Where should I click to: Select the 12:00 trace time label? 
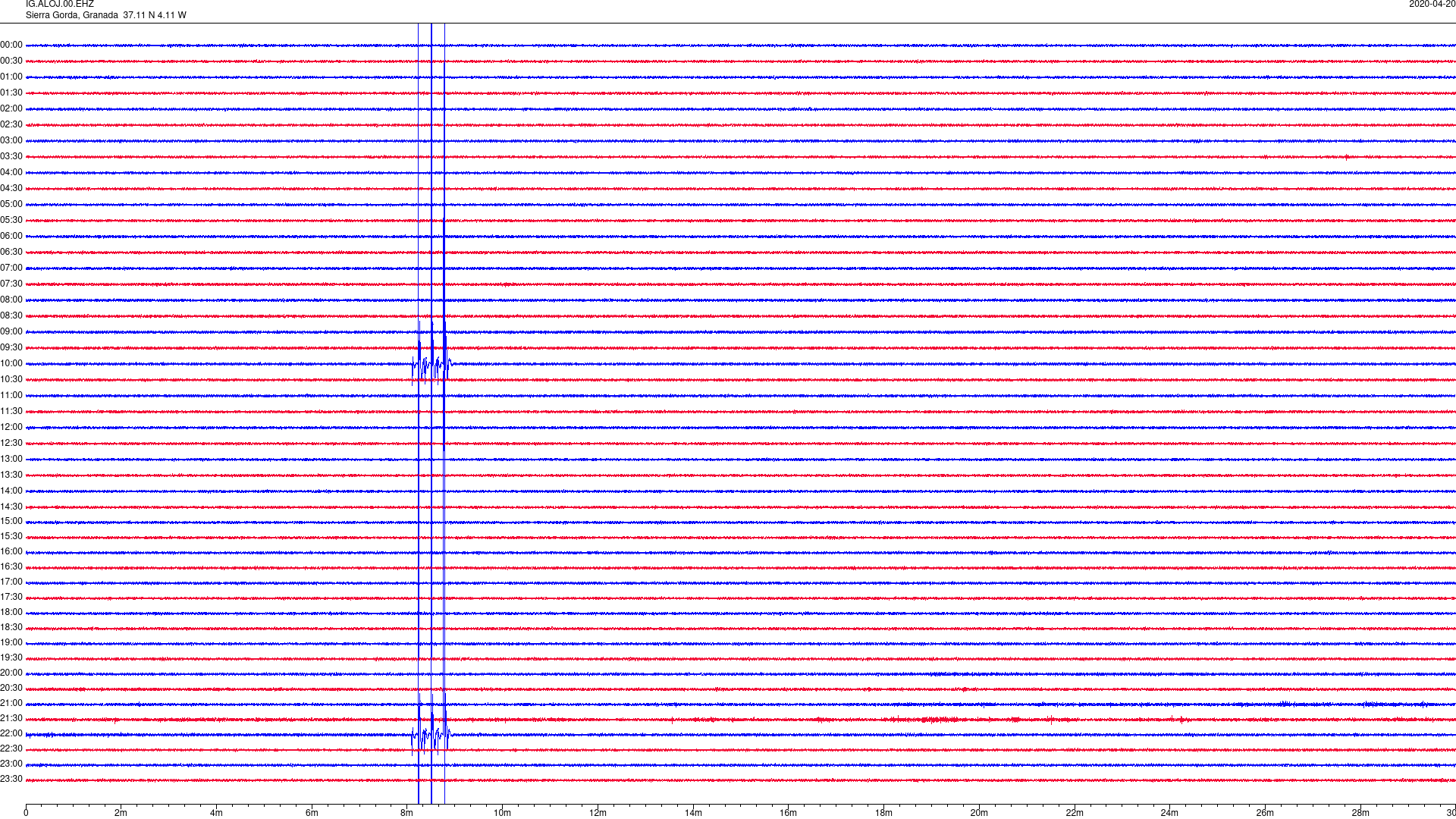[x=11, y=428]
